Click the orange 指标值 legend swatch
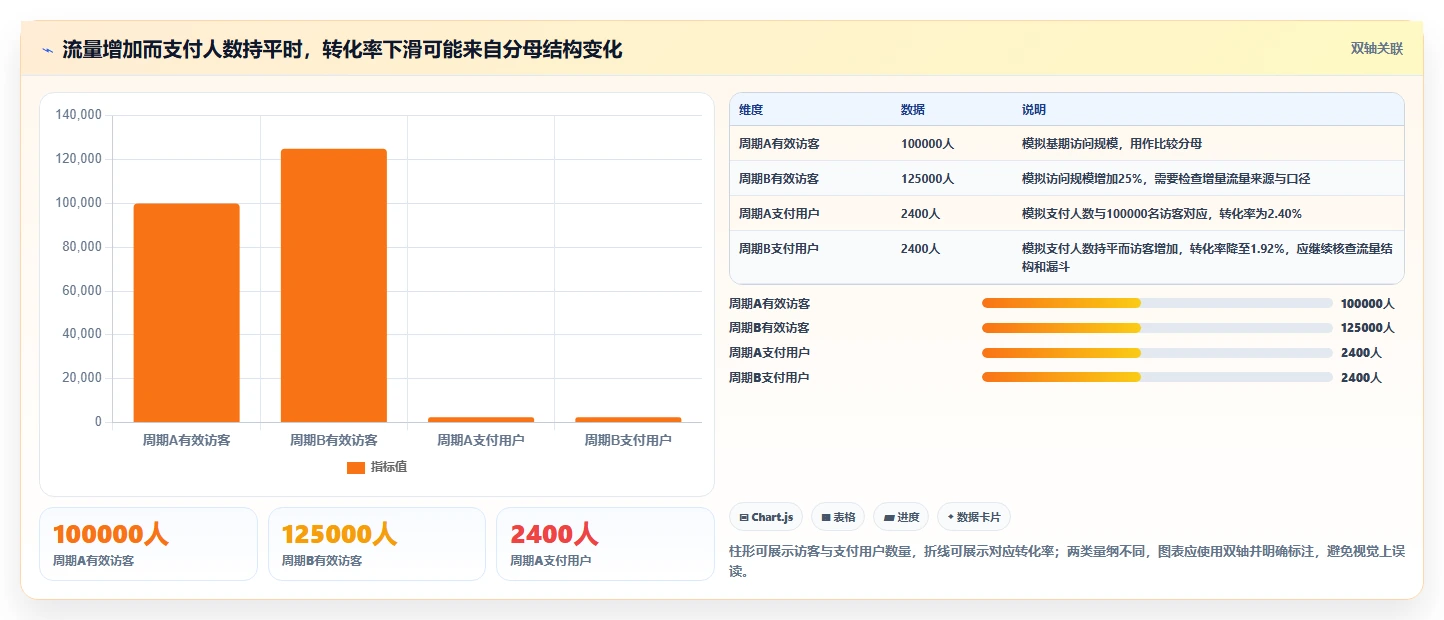 [355, 467]
